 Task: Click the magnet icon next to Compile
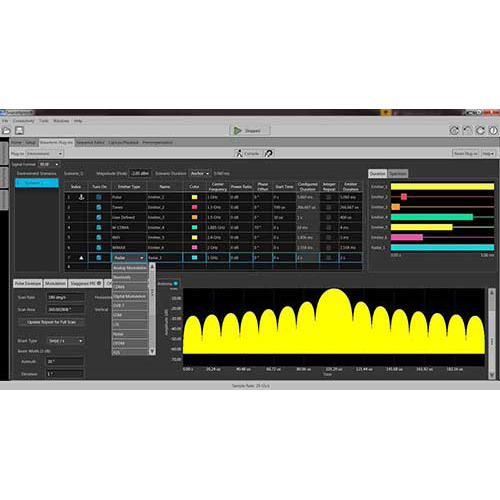268,153
